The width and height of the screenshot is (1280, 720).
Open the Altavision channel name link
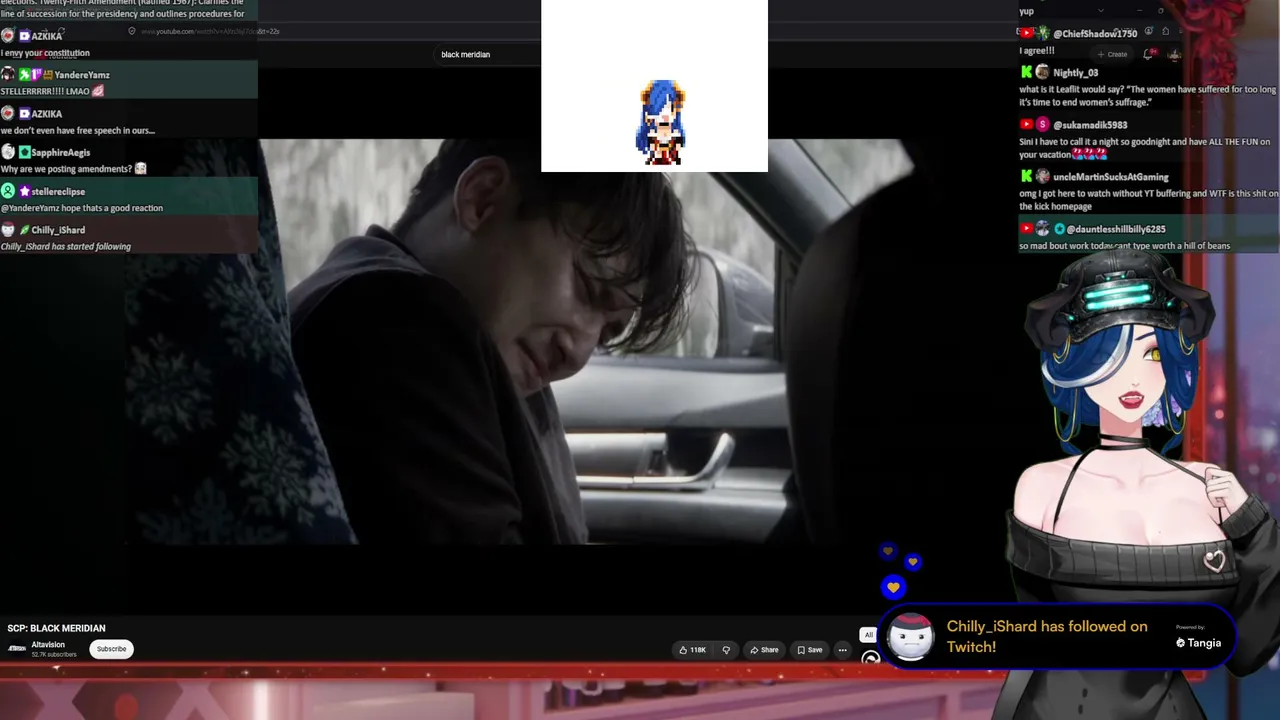tap(48, 645)
